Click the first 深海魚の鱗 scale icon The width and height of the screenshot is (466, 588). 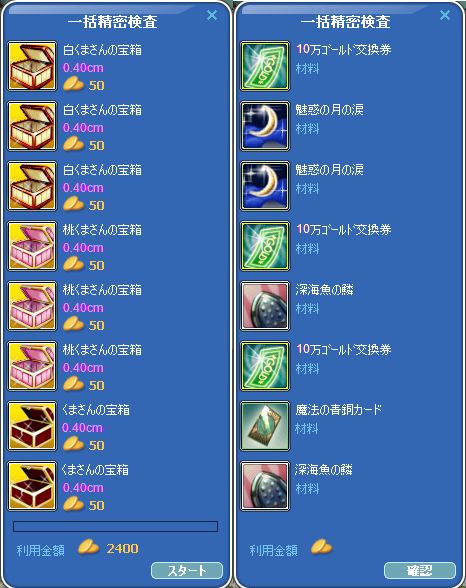tap(265, 306)
